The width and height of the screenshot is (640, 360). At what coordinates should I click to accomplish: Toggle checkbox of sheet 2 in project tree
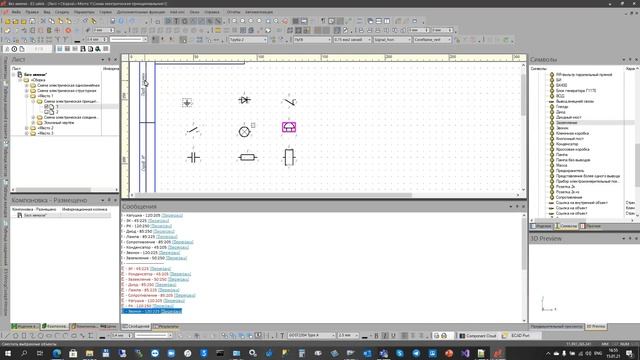(x=46, y=112)
